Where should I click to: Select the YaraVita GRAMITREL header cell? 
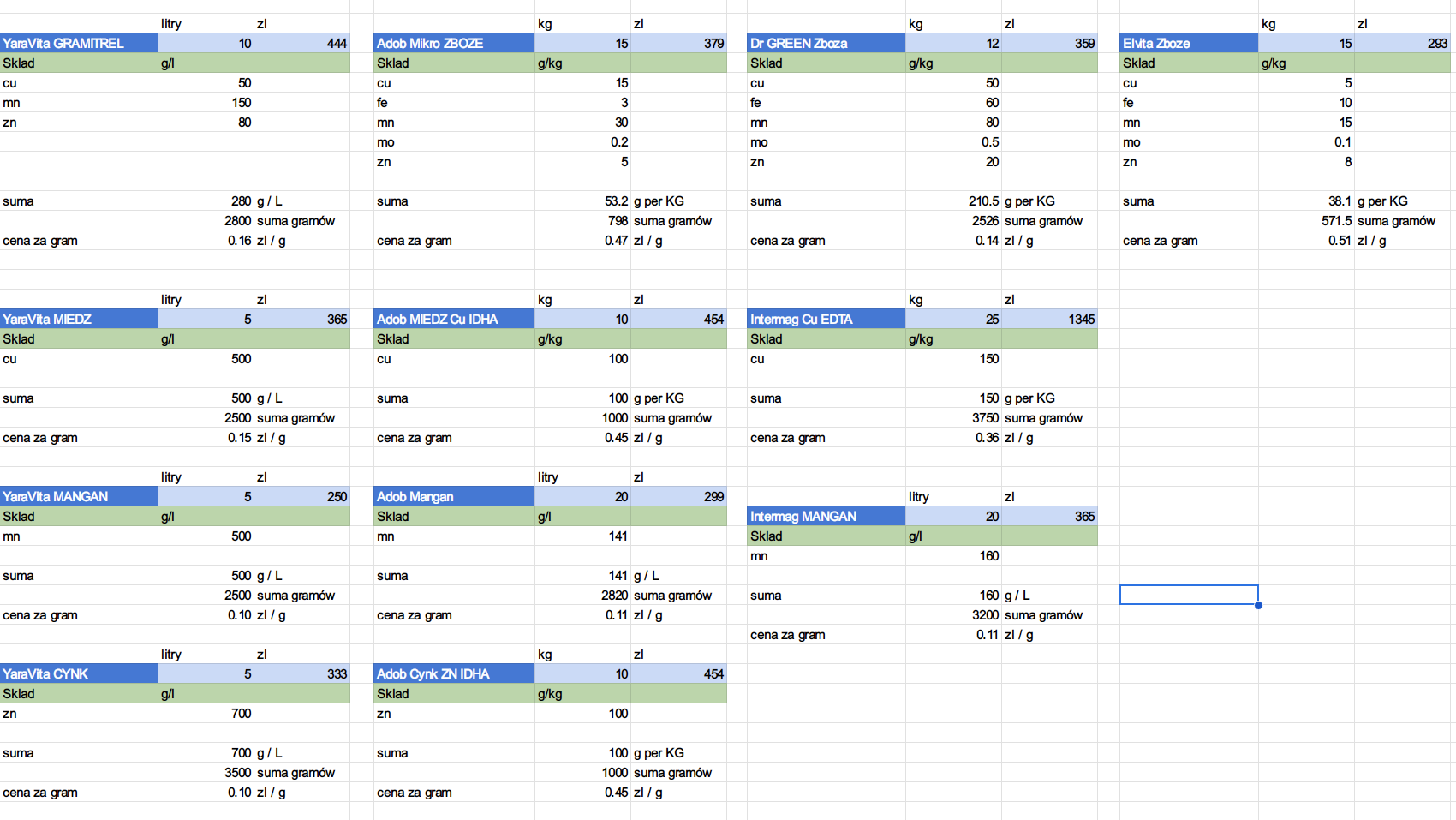[x=79, y=43]
